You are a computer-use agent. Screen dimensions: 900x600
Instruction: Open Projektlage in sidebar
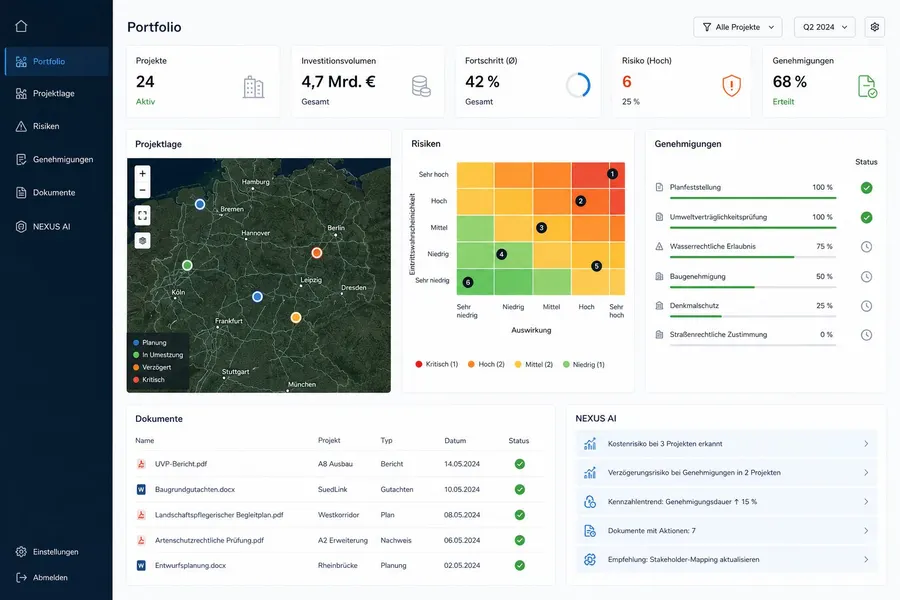pyautogui.click(x=56, y=93)
